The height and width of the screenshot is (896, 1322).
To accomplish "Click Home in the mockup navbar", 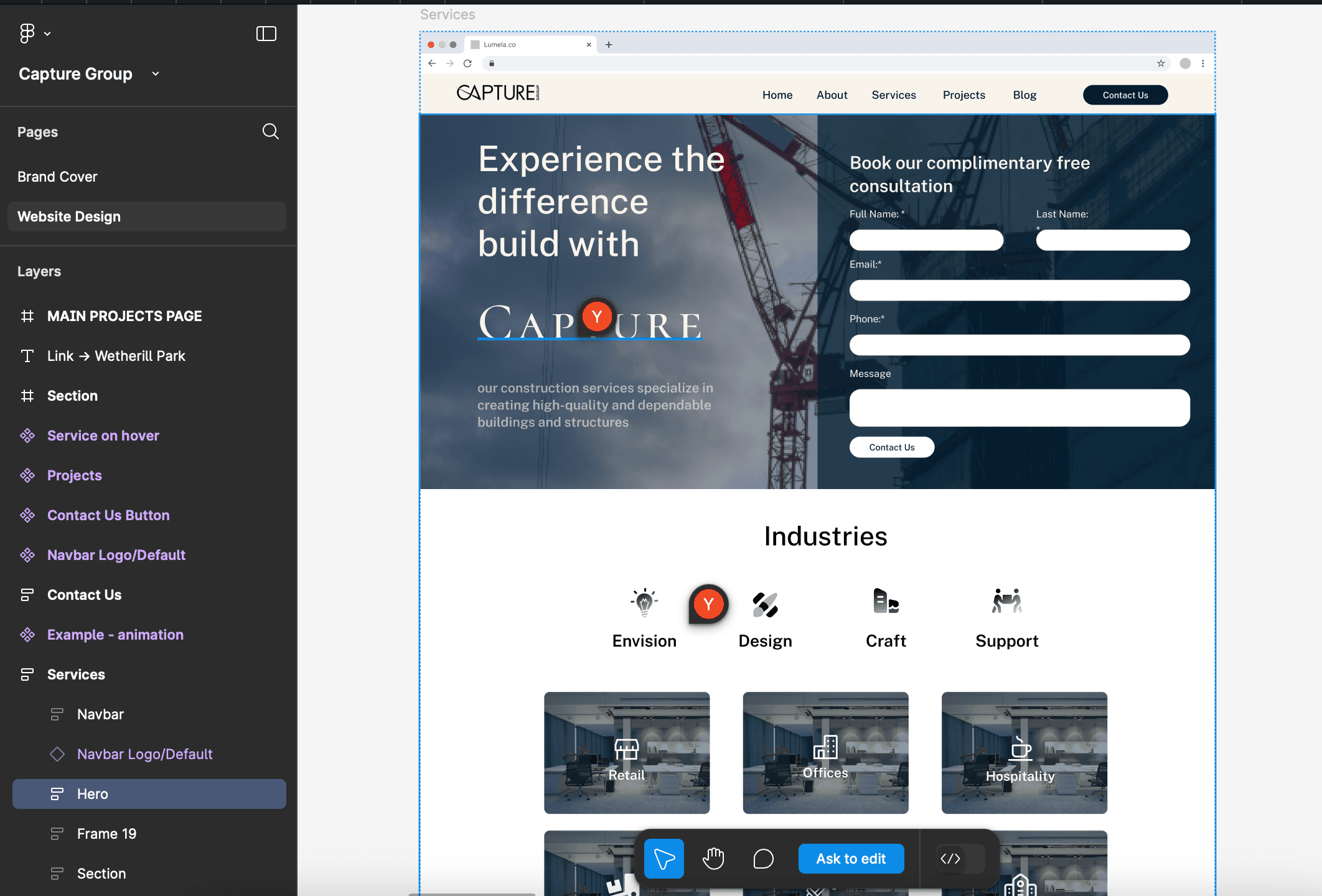I will pos(777,95).
